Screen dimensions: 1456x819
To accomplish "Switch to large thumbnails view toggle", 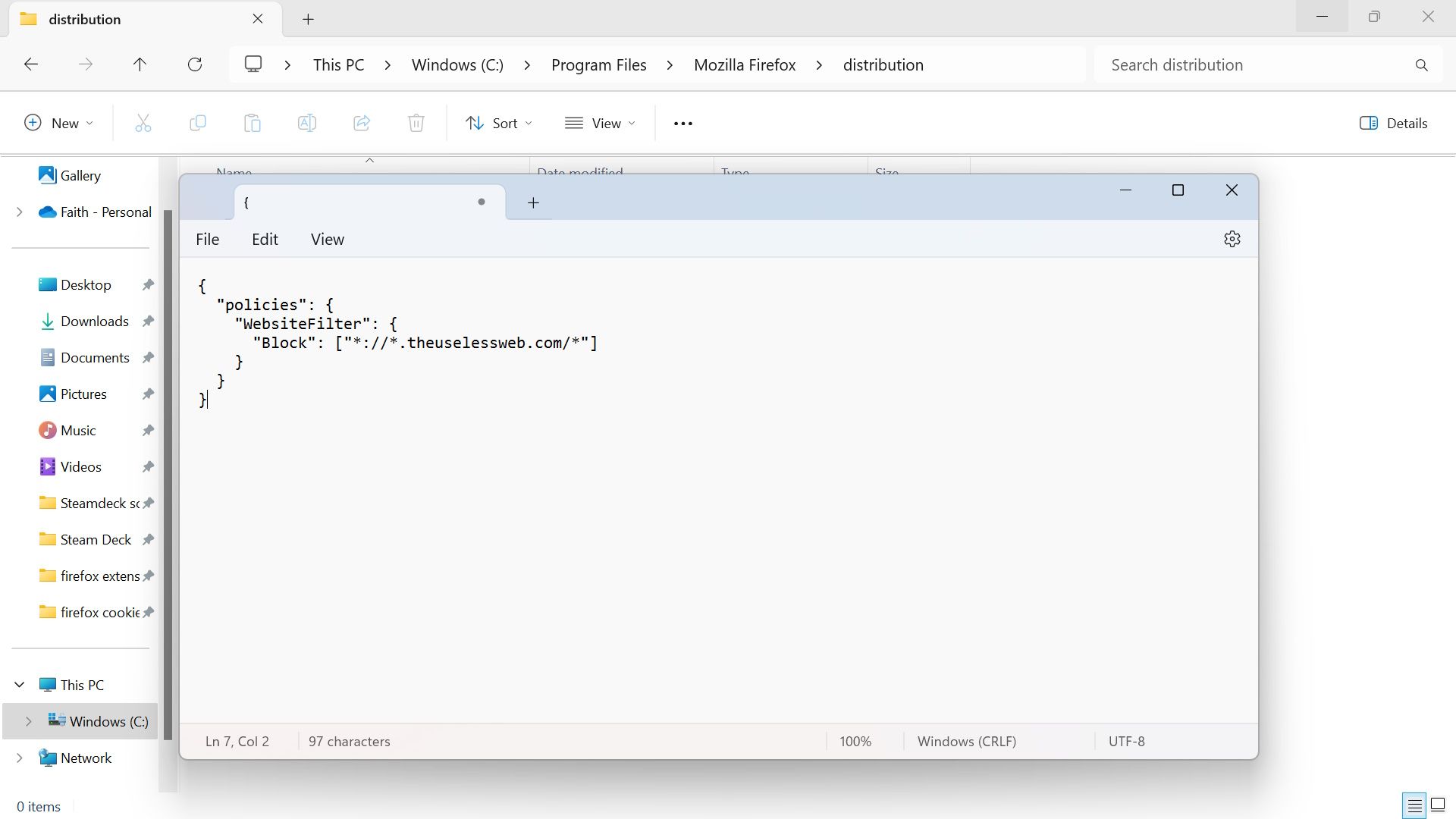I will click(x=1437, y=805).
